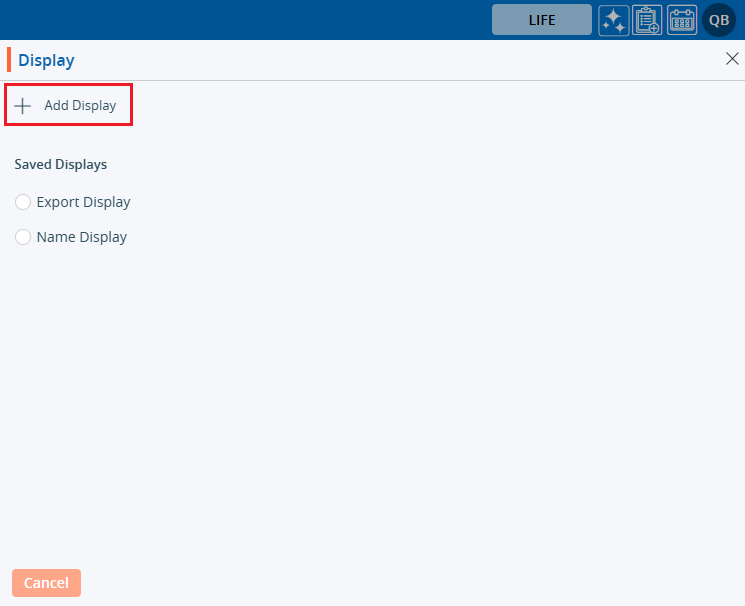
Task: Click the Display panel title
Action: click(46, 60)
